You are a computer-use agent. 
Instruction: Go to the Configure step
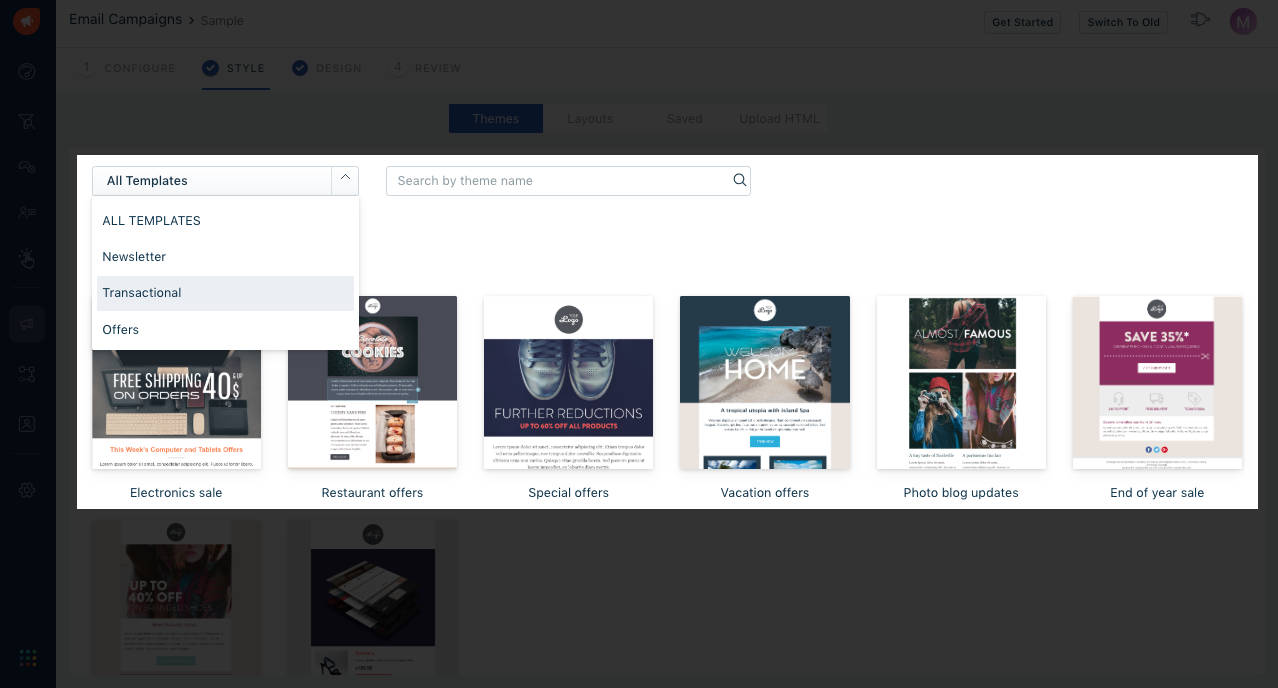(x=128, y=68)
